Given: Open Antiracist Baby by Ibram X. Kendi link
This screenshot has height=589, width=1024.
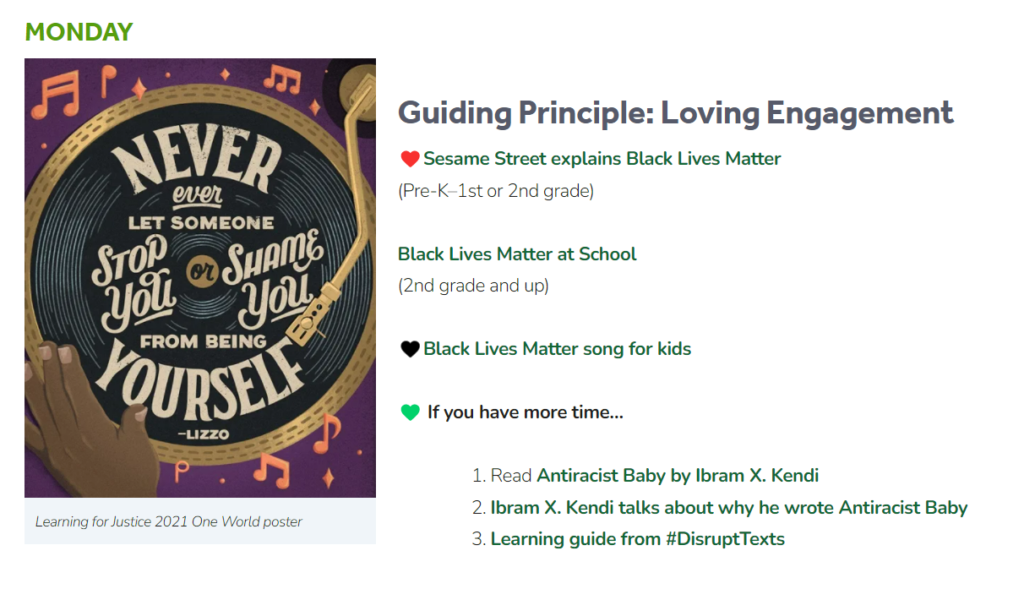Looking at the screenshot, I should 677,475.
